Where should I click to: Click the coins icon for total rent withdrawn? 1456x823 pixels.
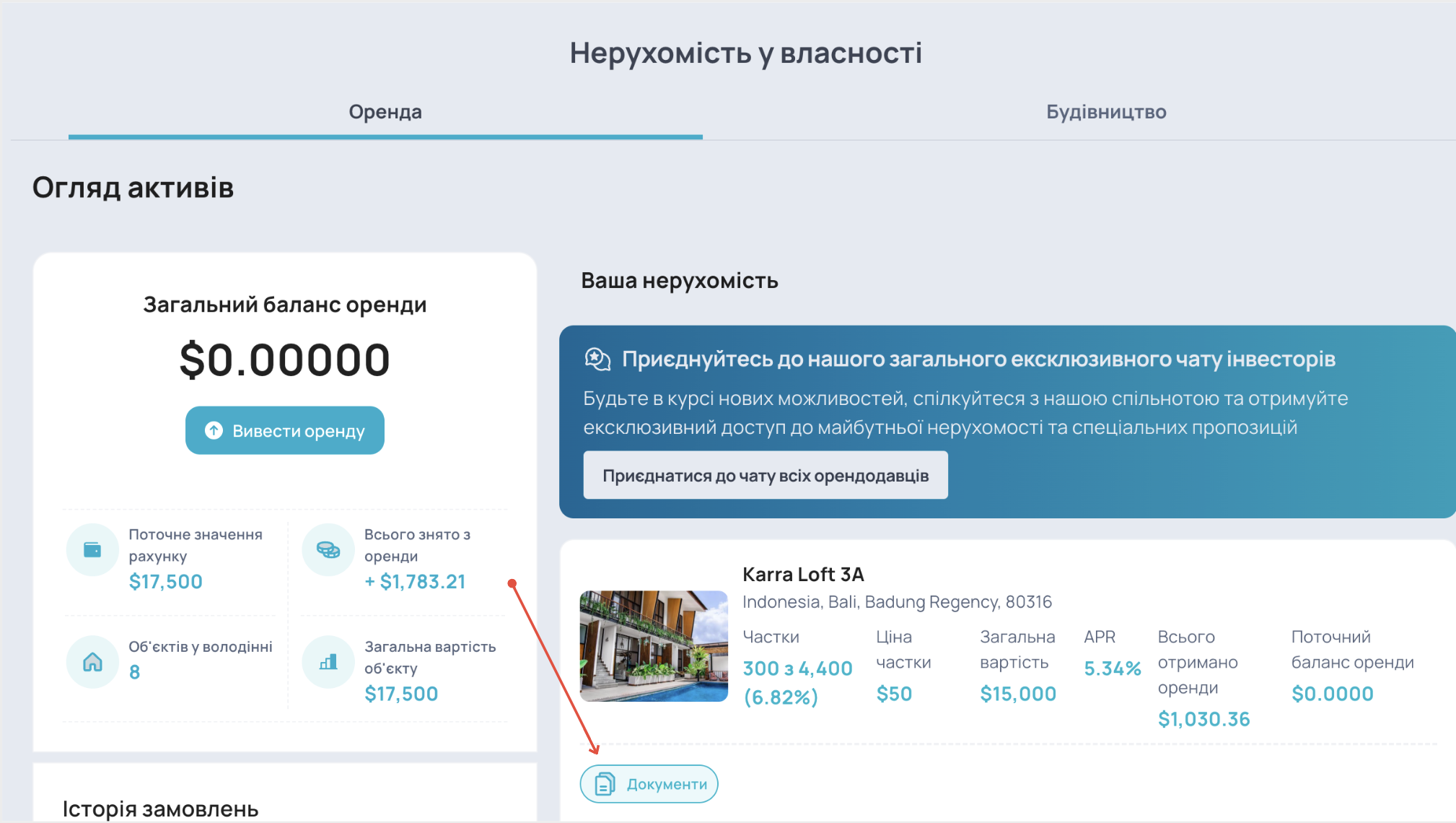(328, 550)
